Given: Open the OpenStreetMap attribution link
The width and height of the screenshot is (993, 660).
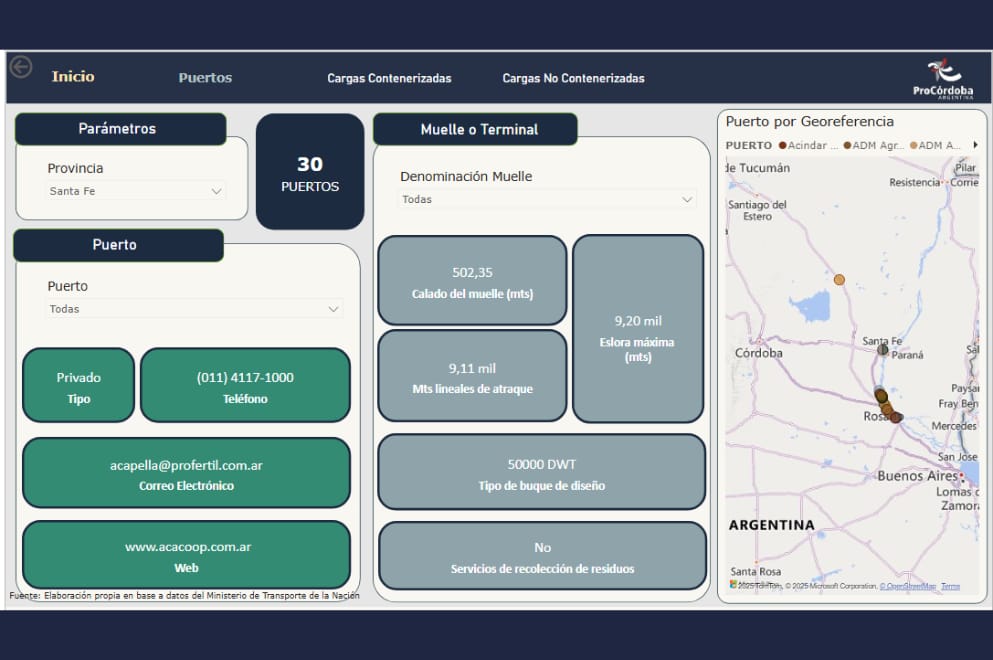Looking at the screenshot, I should coord(908,587).
